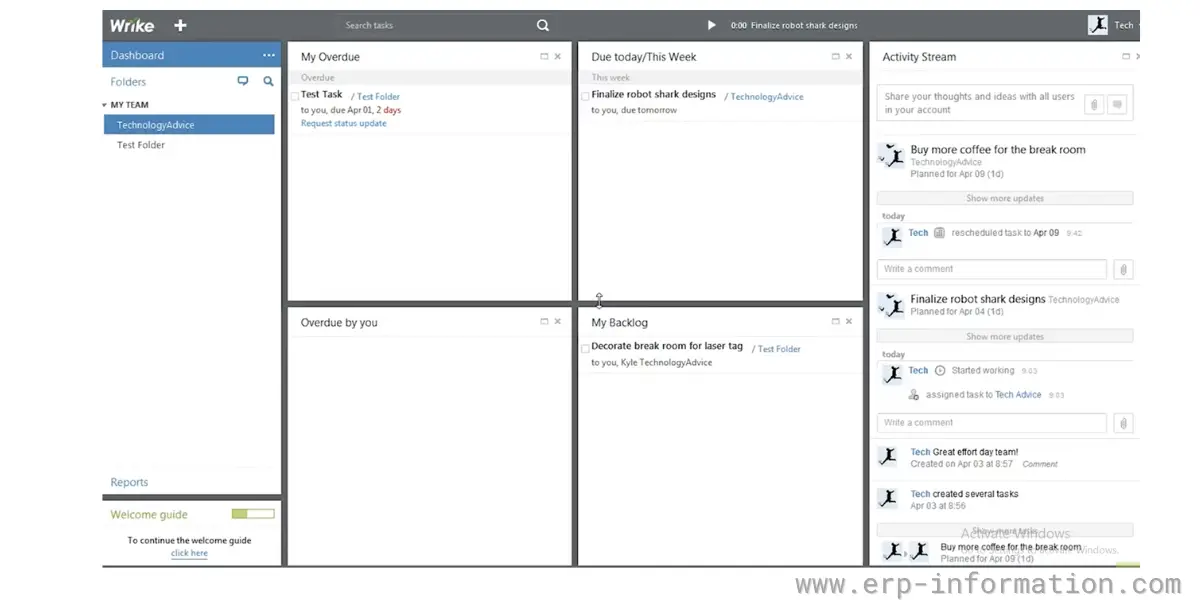Click the user avatar in the top bar
The height and width of the screenshot is (600, 1200).
[x=1098, y=25]
